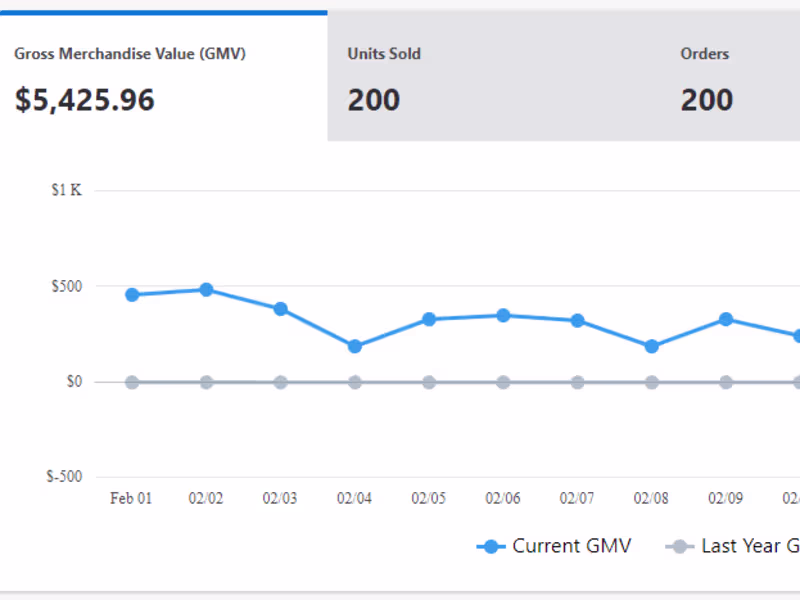The image size is (800, 600).
Task: Select the 02/08 Current GMV dip point
Action: point(652,346)
